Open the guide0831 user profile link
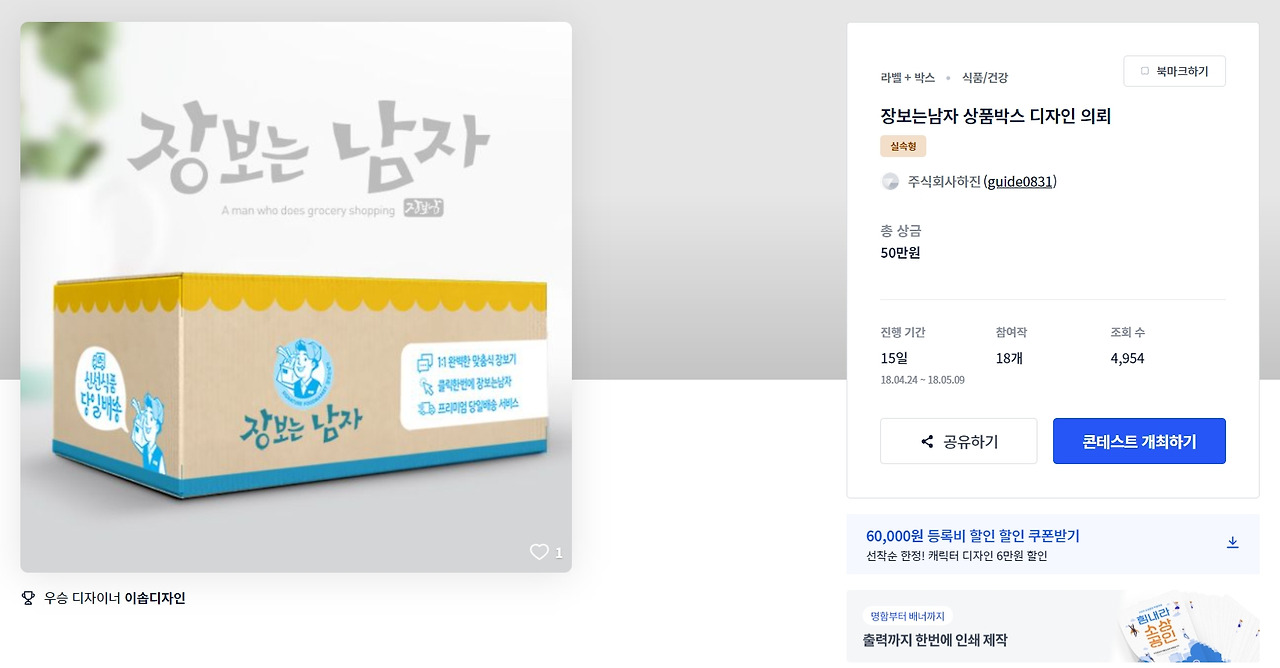Image resolution: width=1280 pixels, height=668 pixels. click(1020, 181)
